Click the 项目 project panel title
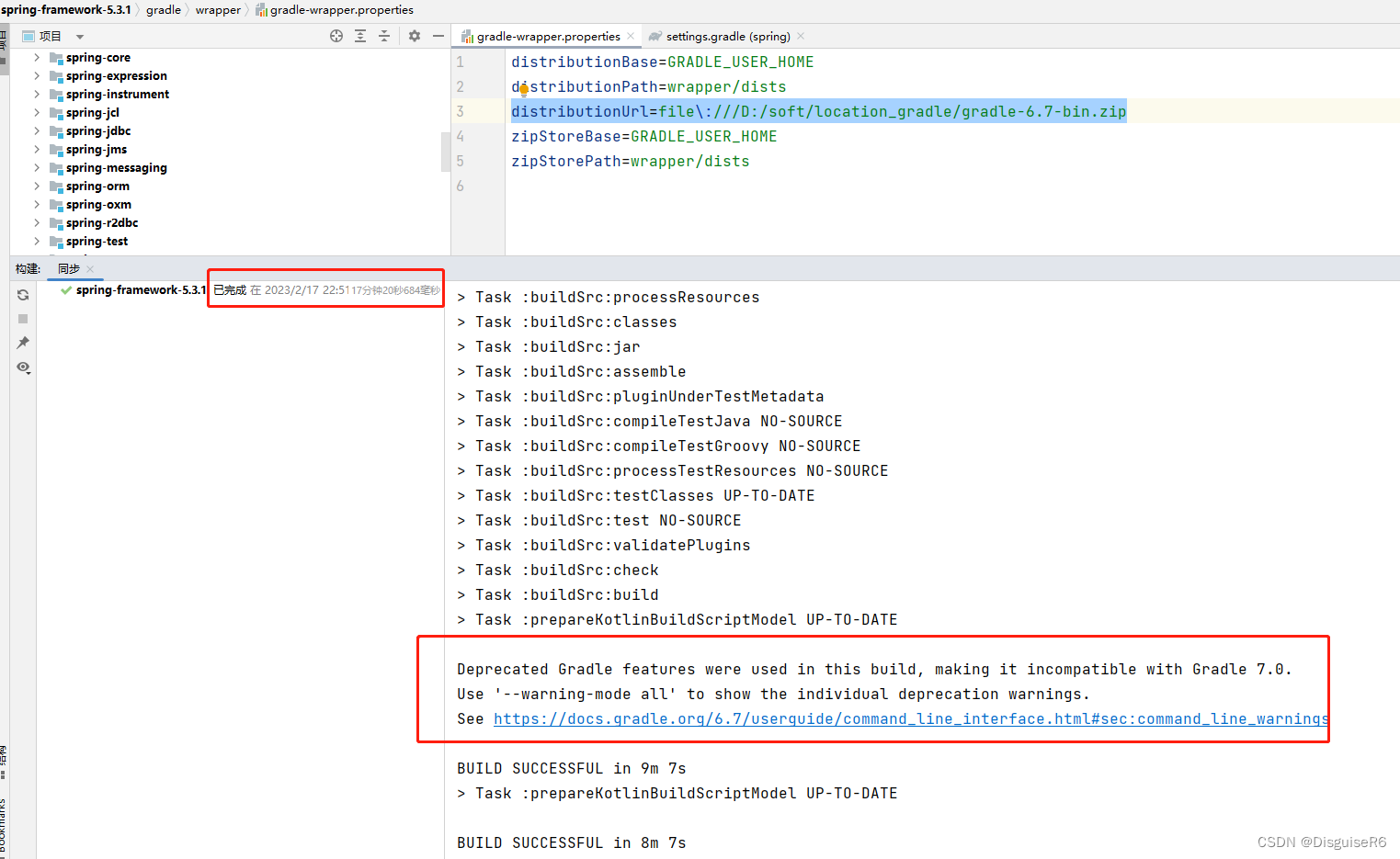This screenshot has width=1400, height=859. click(51, 36)
